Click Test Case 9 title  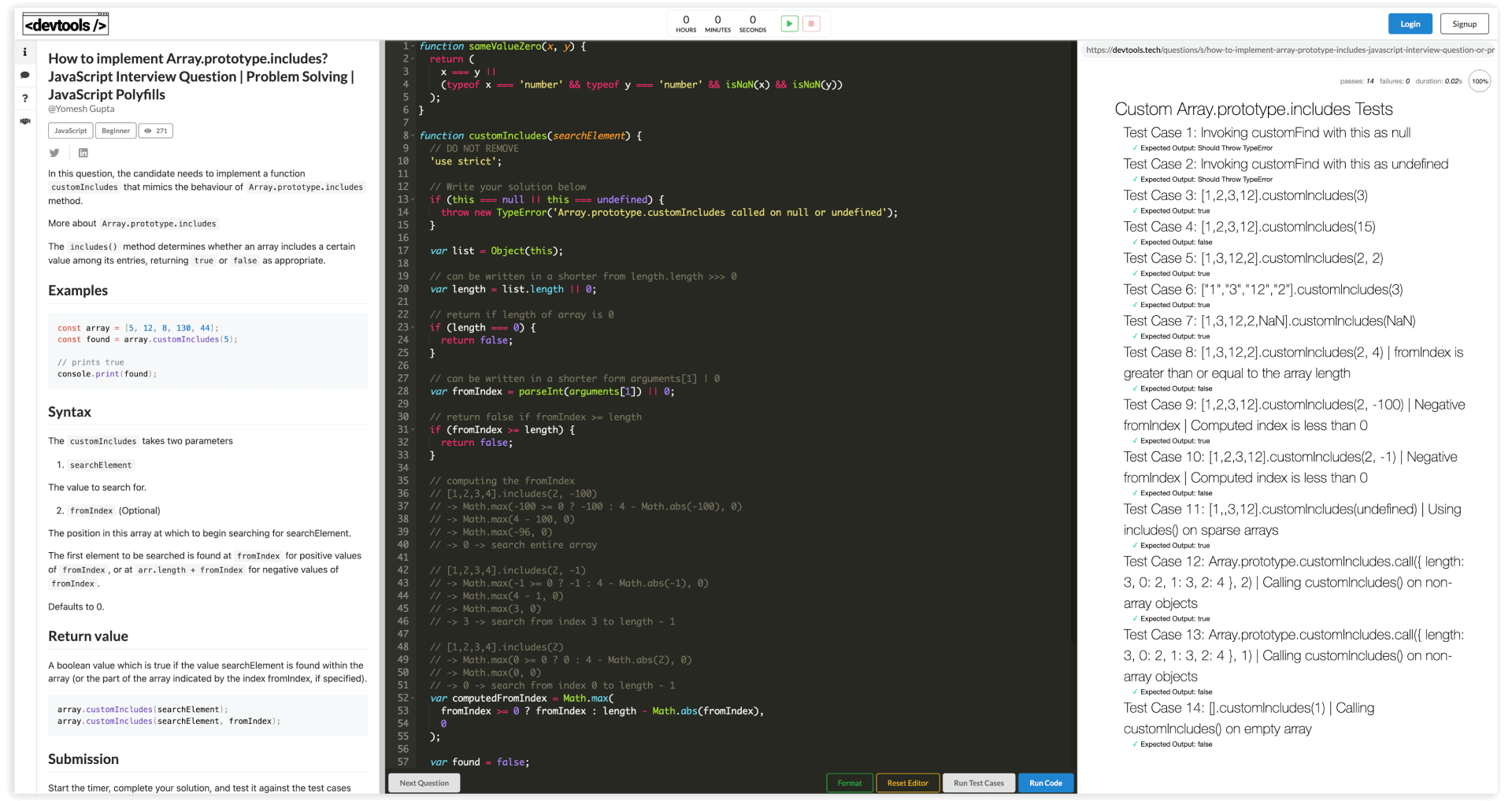click(x=1295, y=415)
